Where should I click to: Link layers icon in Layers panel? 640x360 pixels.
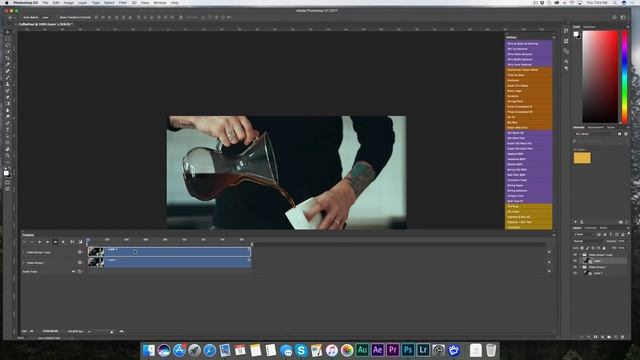[x=582, y=337]
